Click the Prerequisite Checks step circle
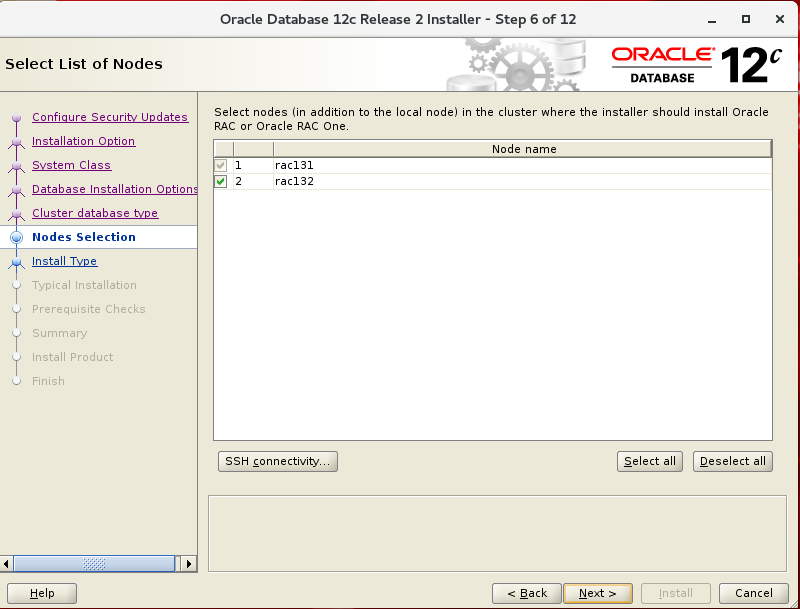This screenshot has width=800, height=609. tap(16, 309)
